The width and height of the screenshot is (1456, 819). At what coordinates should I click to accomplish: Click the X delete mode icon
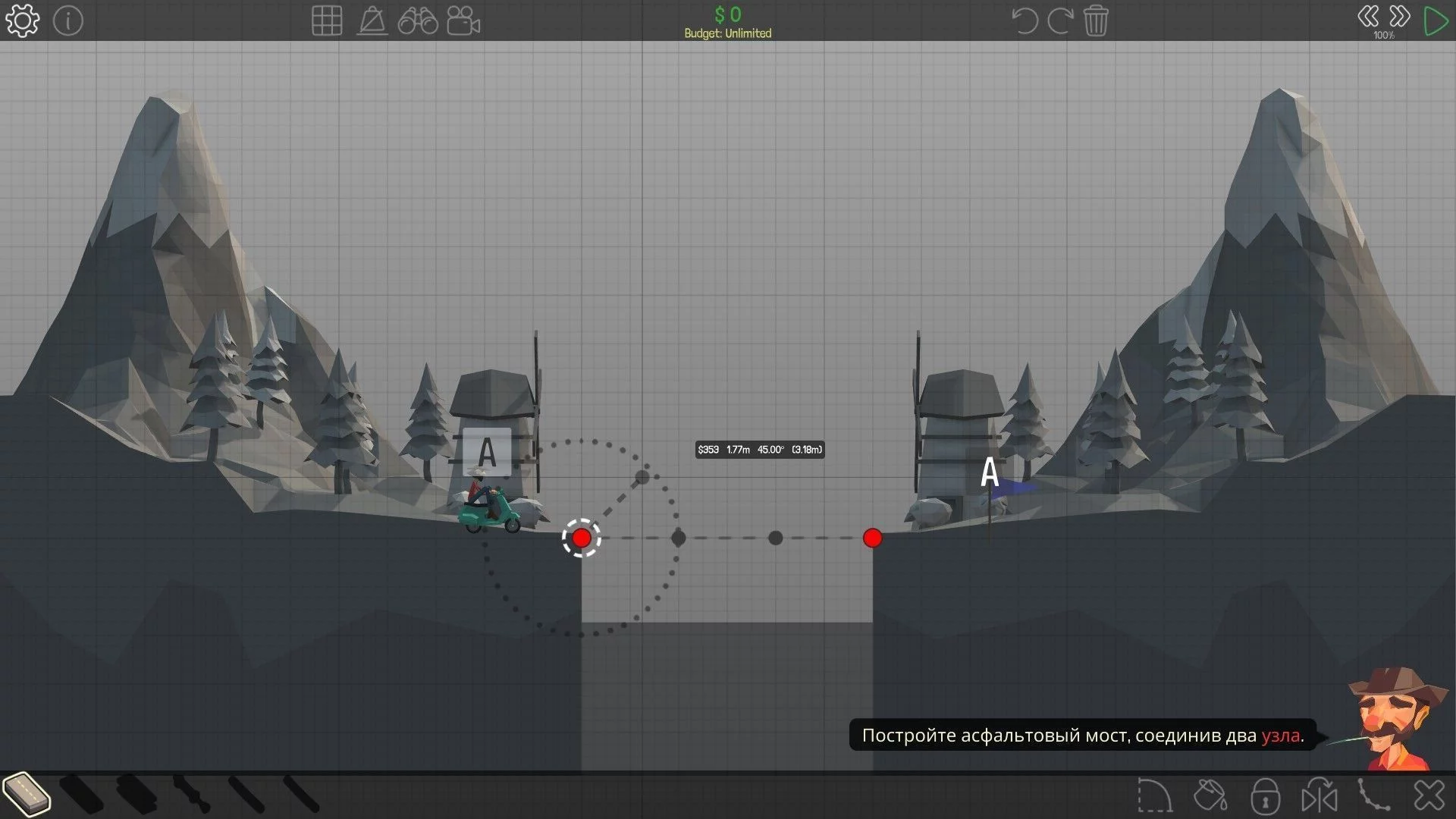[1429, 796]
